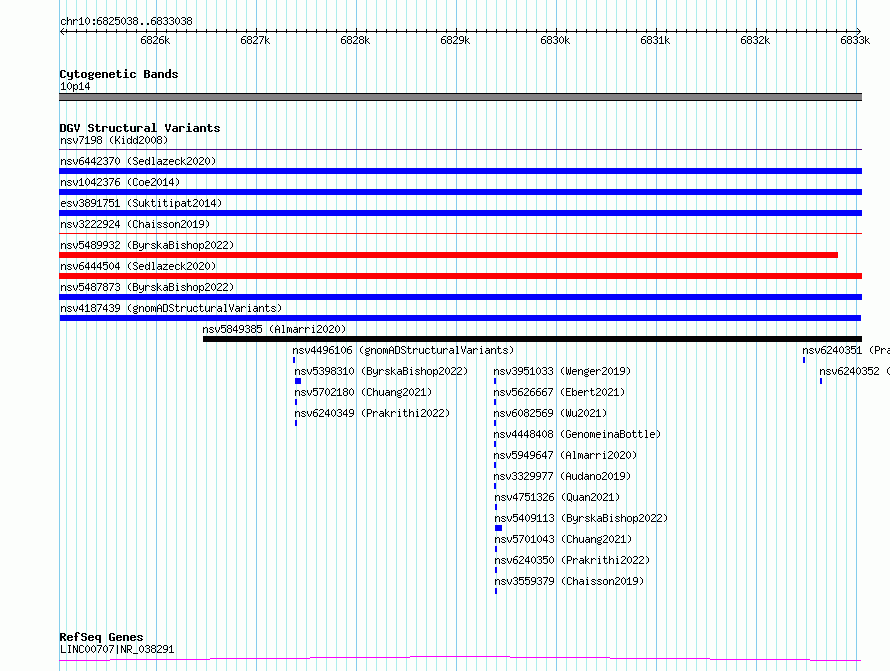Select the nsv6442370 (Sedlazeck2020) label
This screenshot has height=671, width=890.
pos(138,161)
